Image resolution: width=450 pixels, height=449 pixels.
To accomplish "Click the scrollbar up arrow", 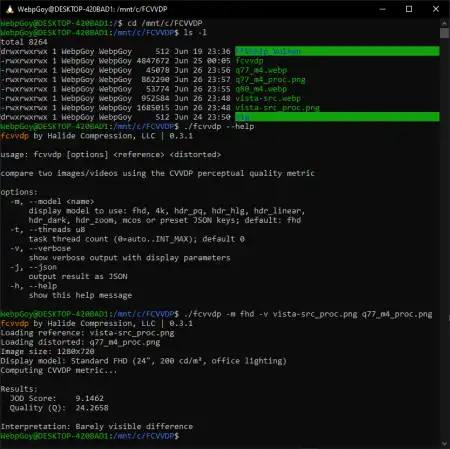I will [x=444, y=23].
